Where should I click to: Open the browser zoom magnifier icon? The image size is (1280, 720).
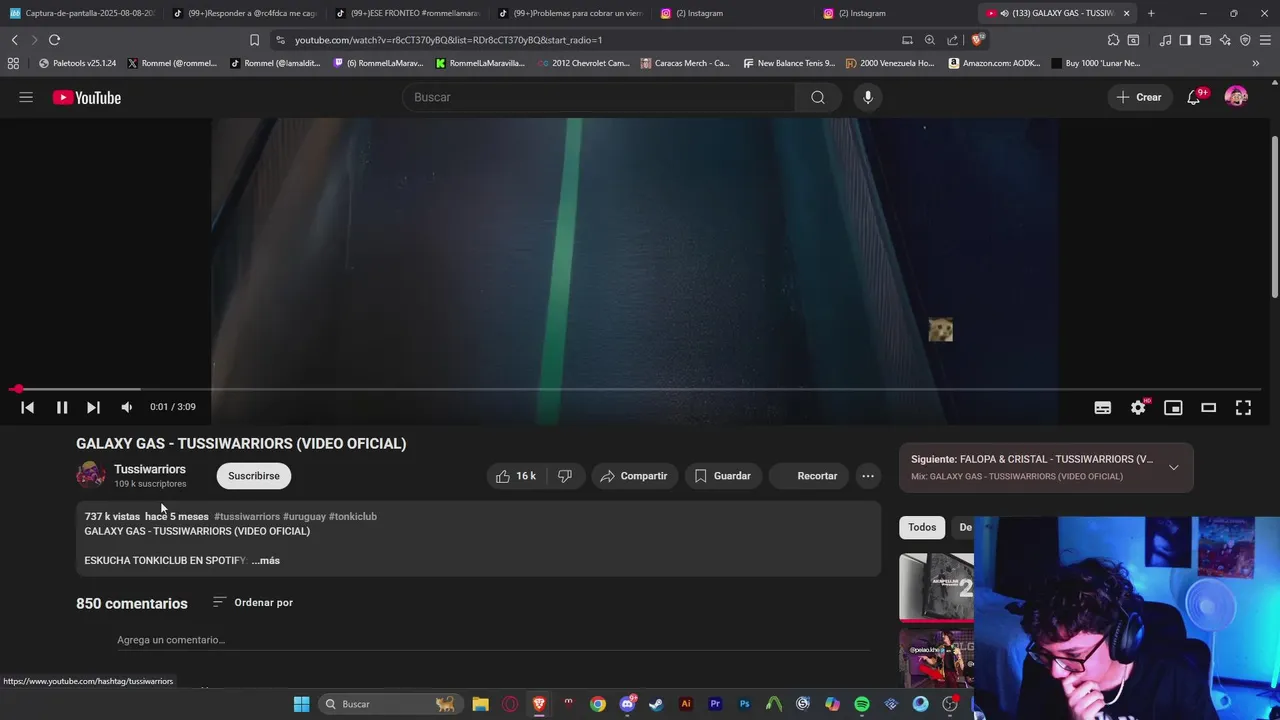pyautogui.click(x=930, y=40)
